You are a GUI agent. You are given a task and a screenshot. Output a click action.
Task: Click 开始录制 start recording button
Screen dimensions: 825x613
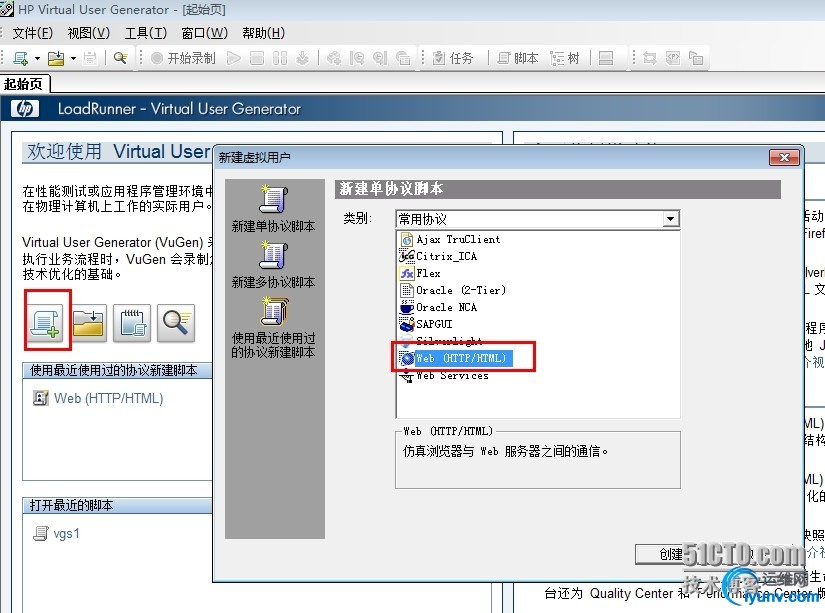click(x=183, y=58)
